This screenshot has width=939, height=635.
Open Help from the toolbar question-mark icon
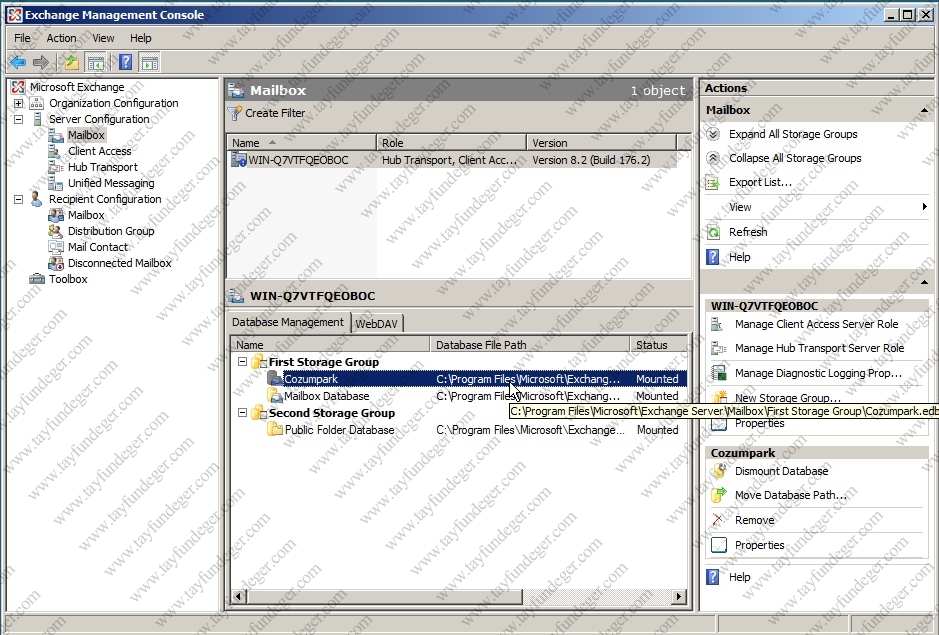125,62
